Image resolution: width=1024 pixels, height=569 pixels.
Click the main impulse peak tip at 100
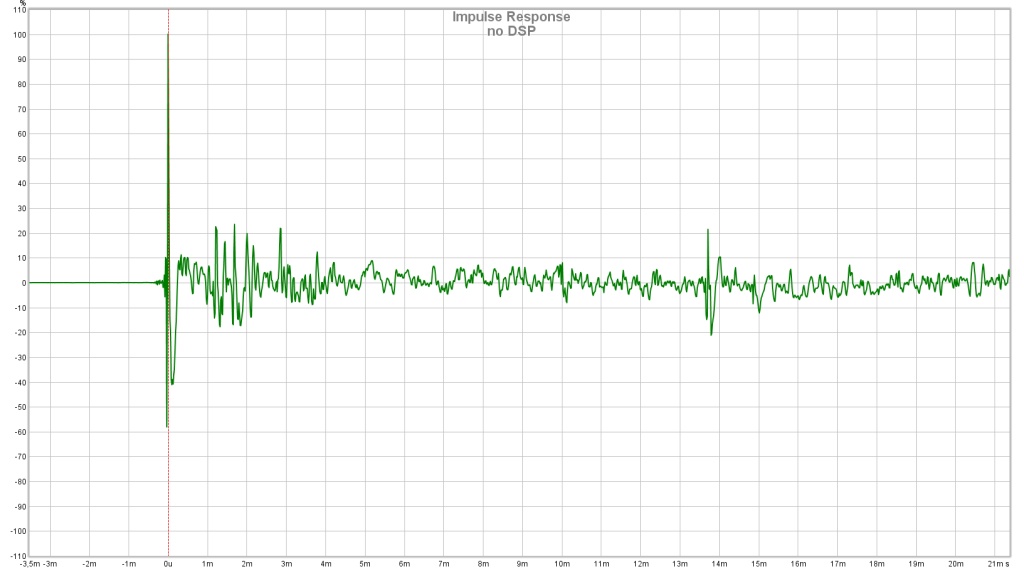pos(168,35)
